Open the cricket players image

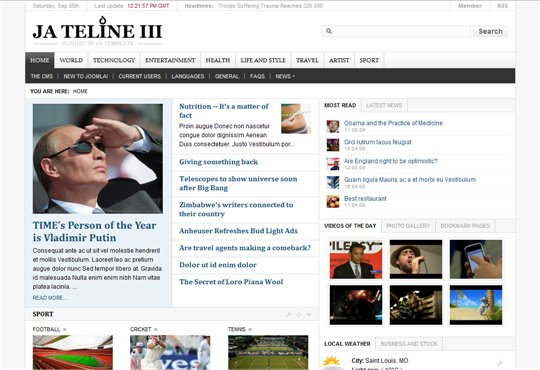(170, 352)
